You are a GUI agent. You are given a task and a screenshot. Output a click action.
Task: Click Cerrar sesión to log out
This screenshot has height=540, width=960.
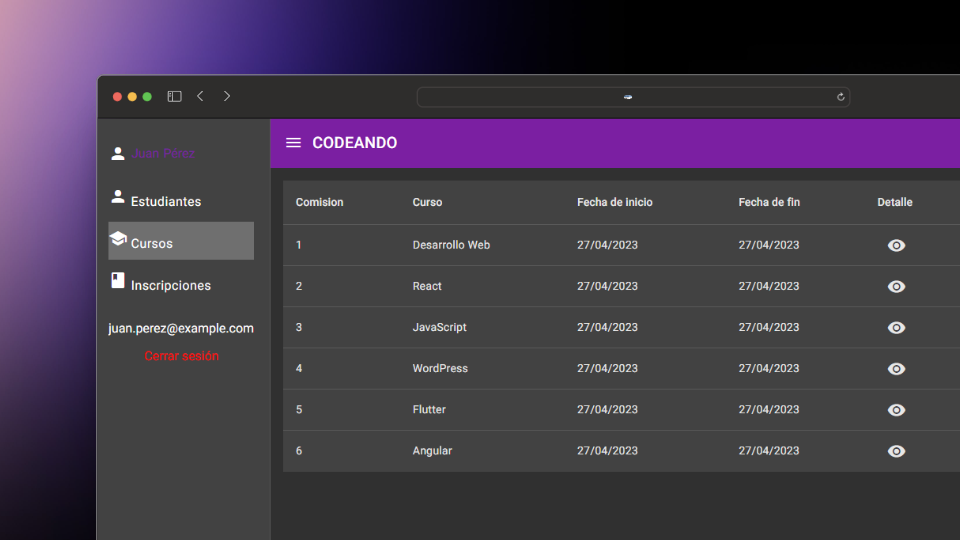[x=181, y=356]
